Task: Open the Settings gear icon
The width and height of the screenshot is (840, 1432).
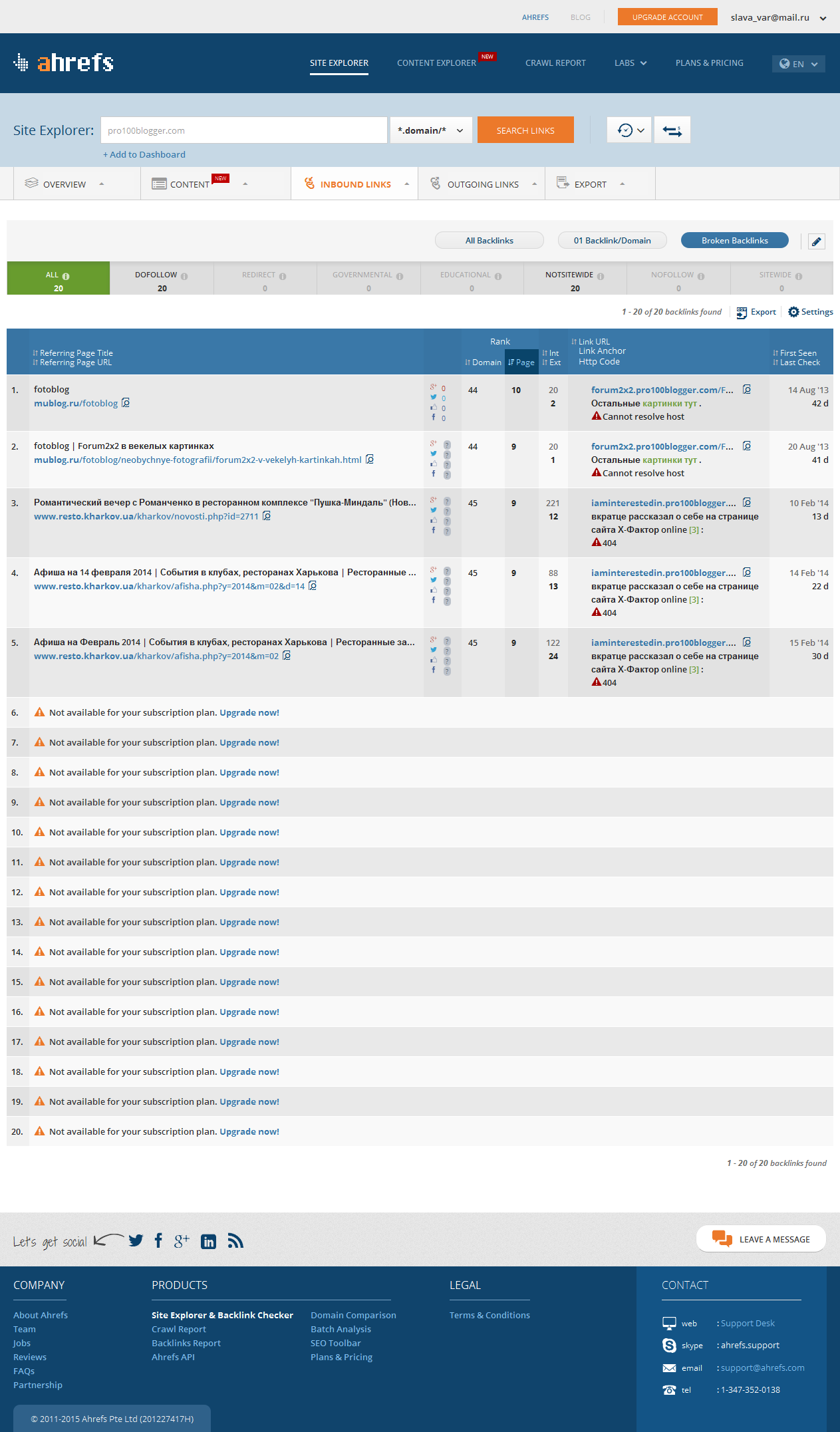Action: coord(793,312)
